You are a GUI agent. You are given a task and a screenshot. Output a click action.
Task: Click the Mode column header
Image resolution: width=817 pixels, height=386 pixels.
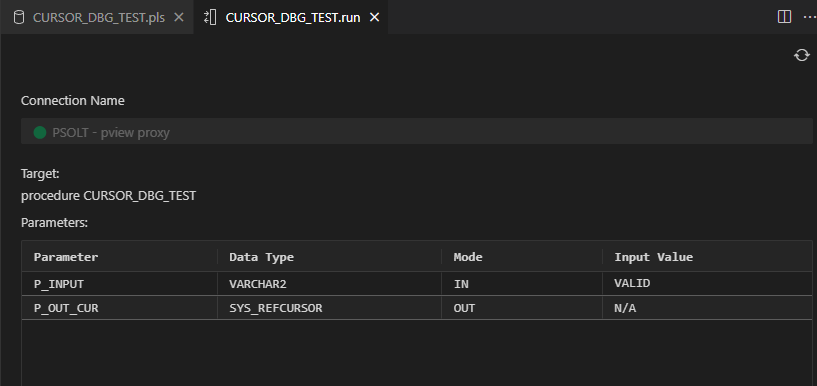click(x=522, y=257)
